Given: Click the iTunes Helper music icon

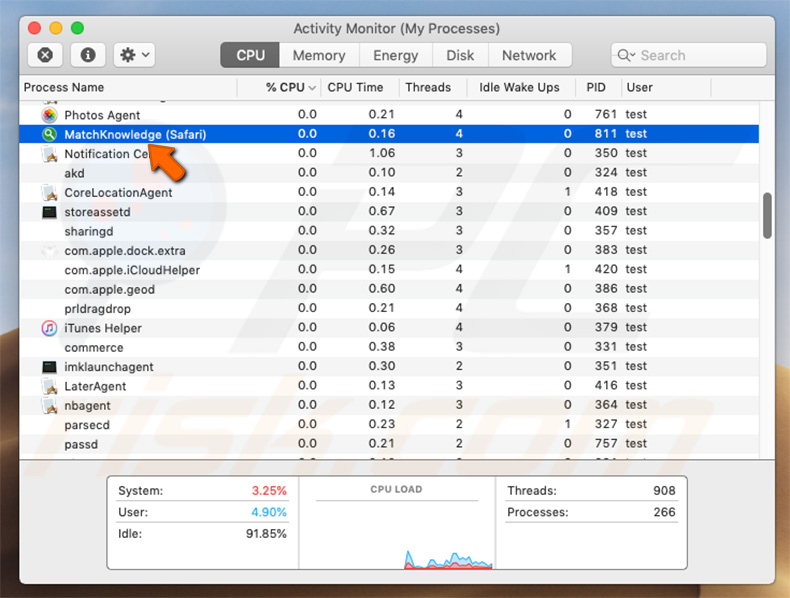Looking at the screenshot, I should coord(49,328).
